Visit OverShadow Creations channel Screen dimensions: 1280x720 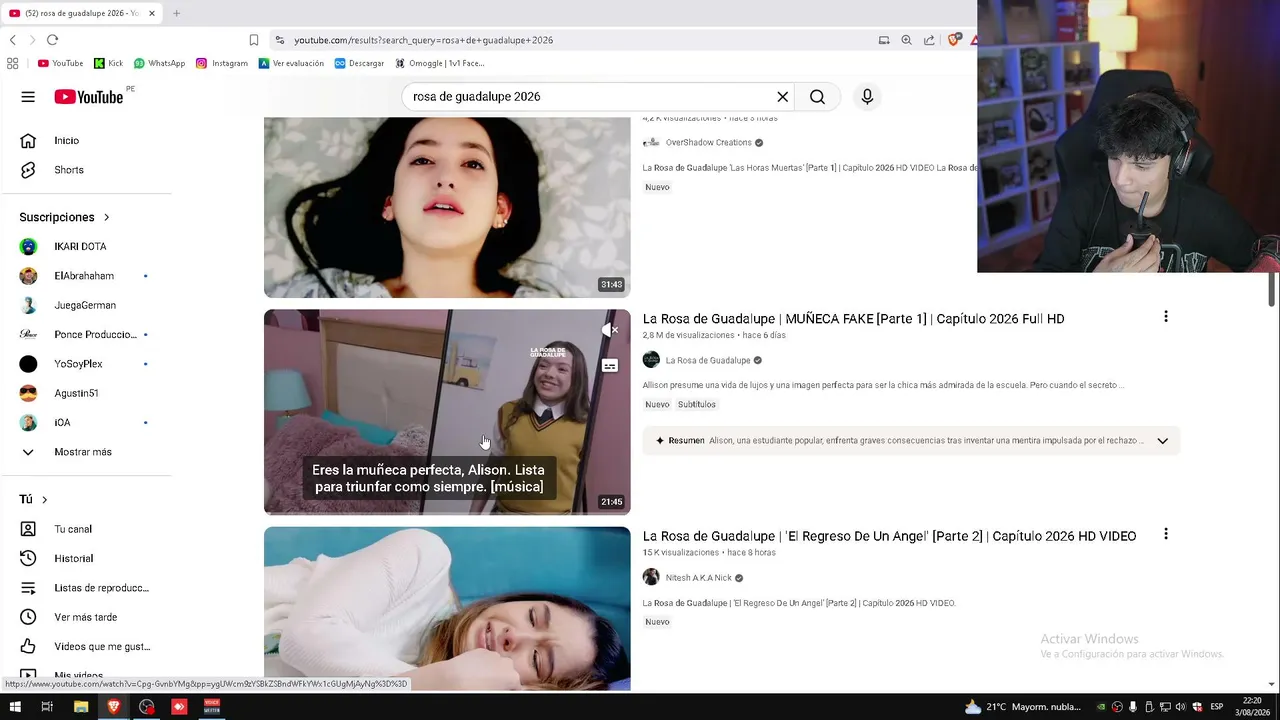point(708,143)
